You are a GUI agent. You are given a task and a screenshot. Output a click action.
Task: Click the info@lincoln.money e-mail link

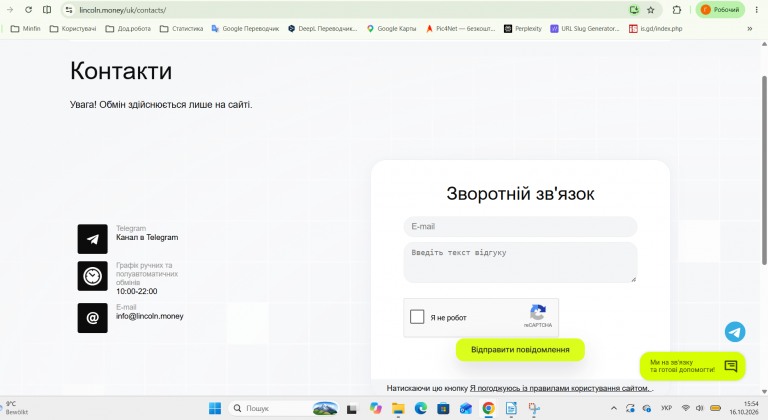coord(149,316)
